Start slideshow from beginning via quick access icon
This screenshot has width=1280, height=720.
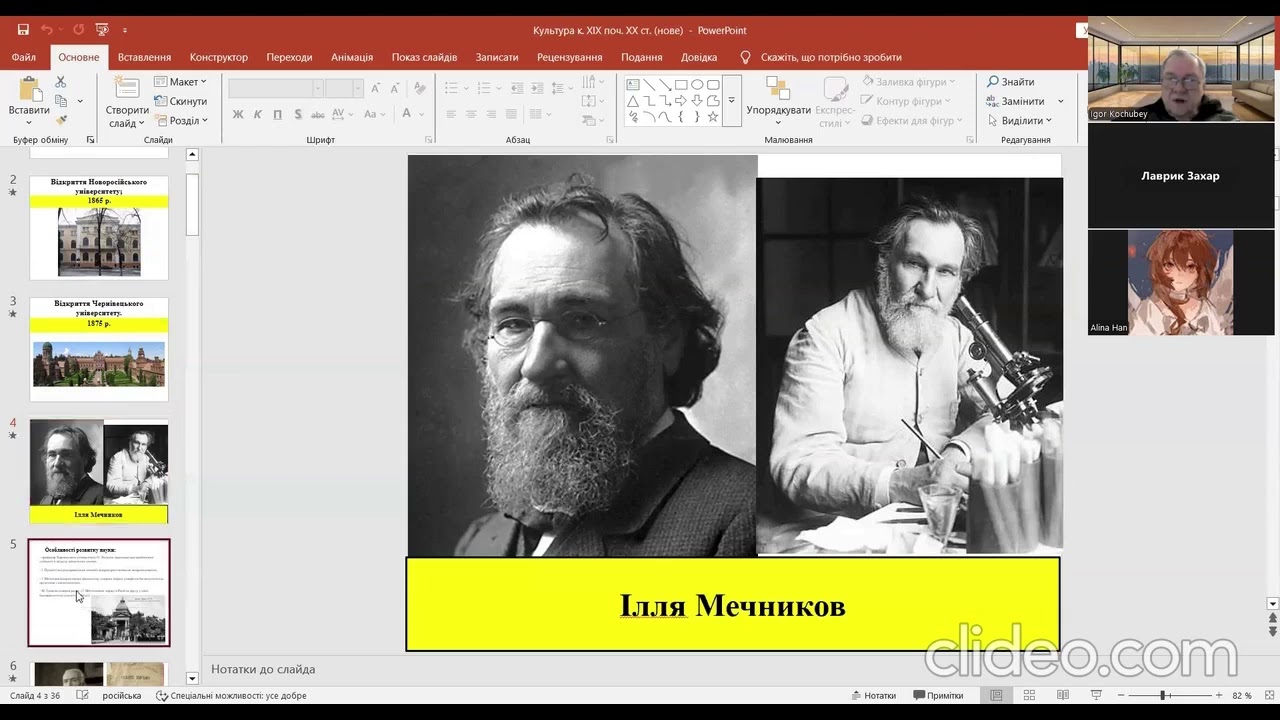tap(102, 30)
